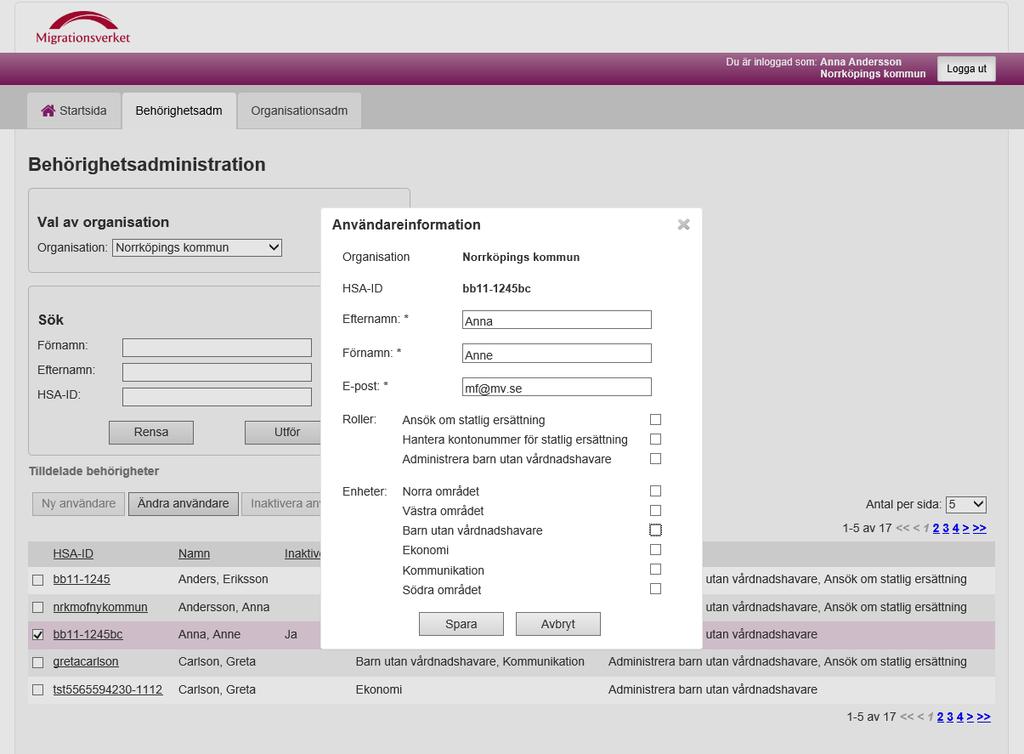The height and width of the screenshot is (754, 1024).
Task: Click last page arrows in bottom pagination
Action: click(984, 717)
